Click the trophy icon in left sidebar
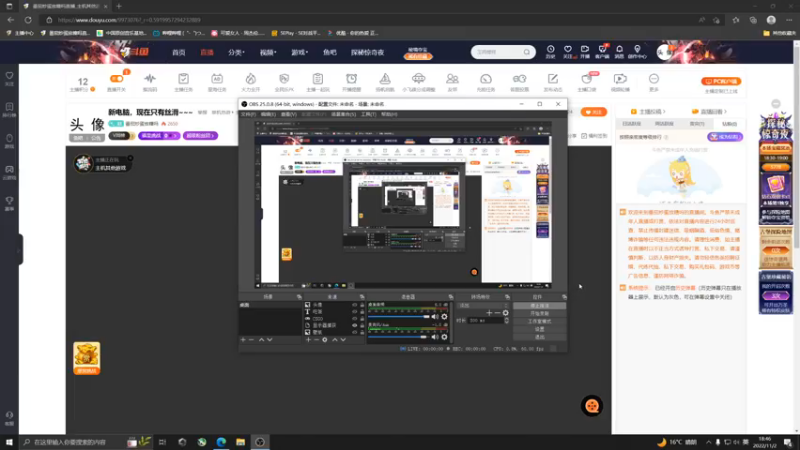The height and width of the screenshot is (450, 800). click(9, 201)
